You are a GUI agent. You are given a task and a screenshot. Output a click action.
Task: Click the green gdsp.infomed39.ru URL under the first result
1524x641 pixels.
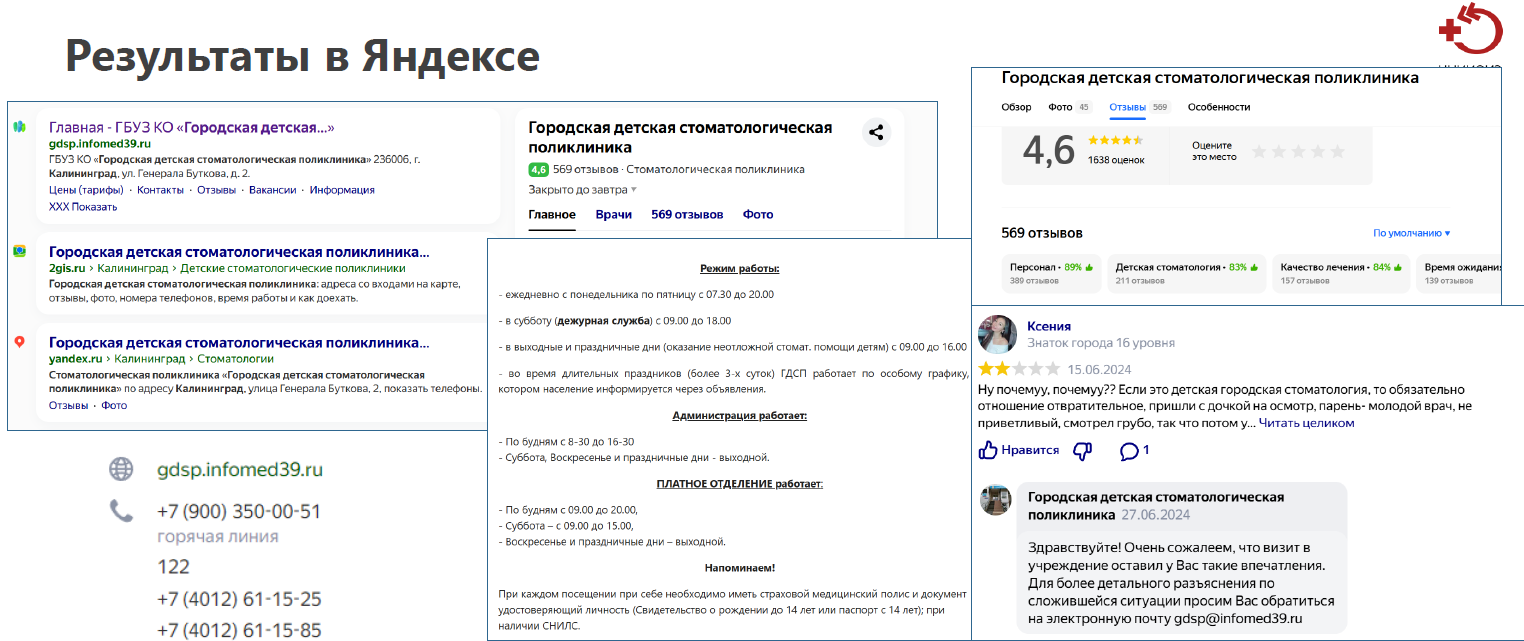click(x=100, y=144)
